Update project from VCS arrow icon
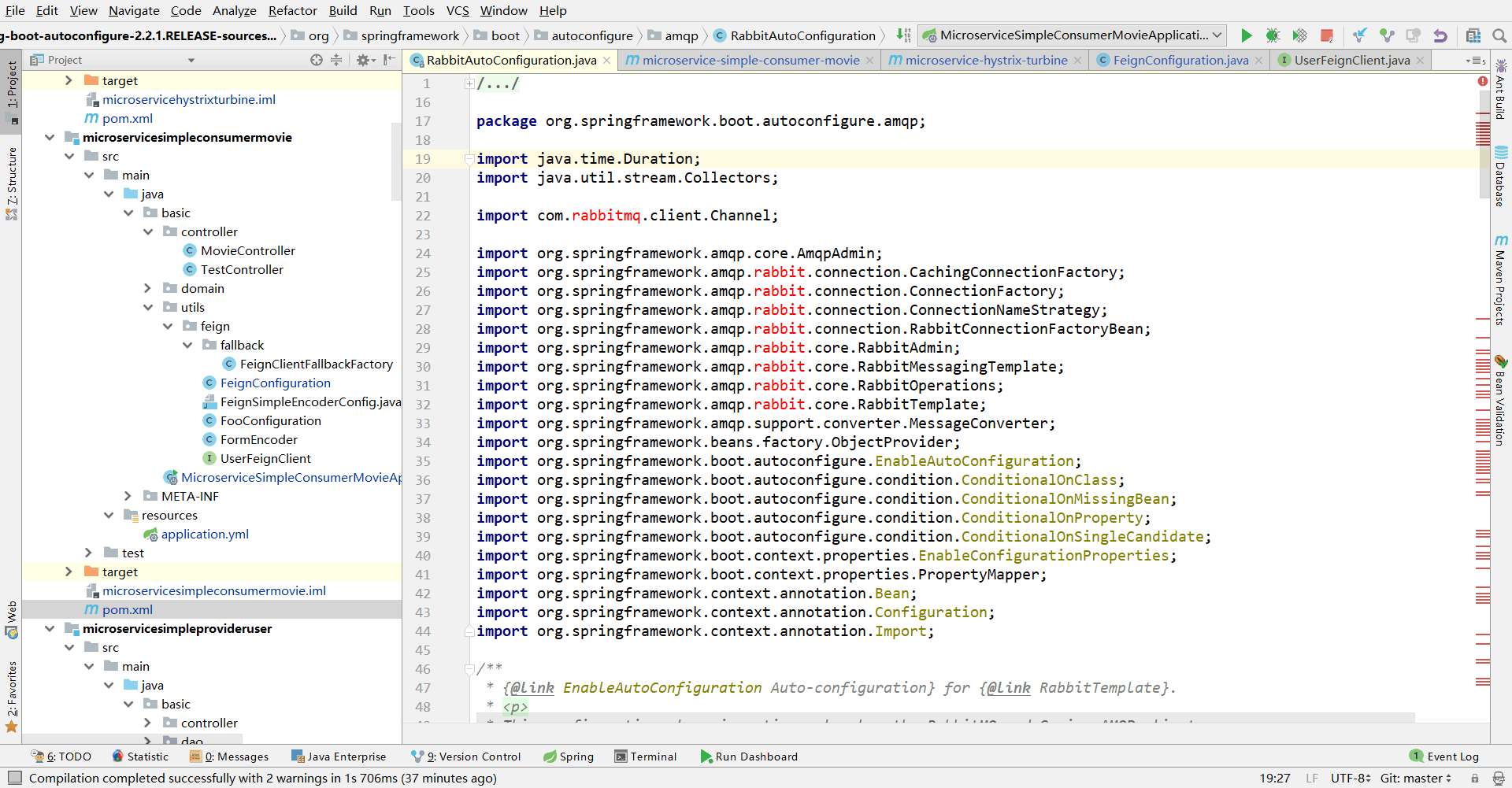The width and height of the screenshot is (1512, 788). point(1360,35)
